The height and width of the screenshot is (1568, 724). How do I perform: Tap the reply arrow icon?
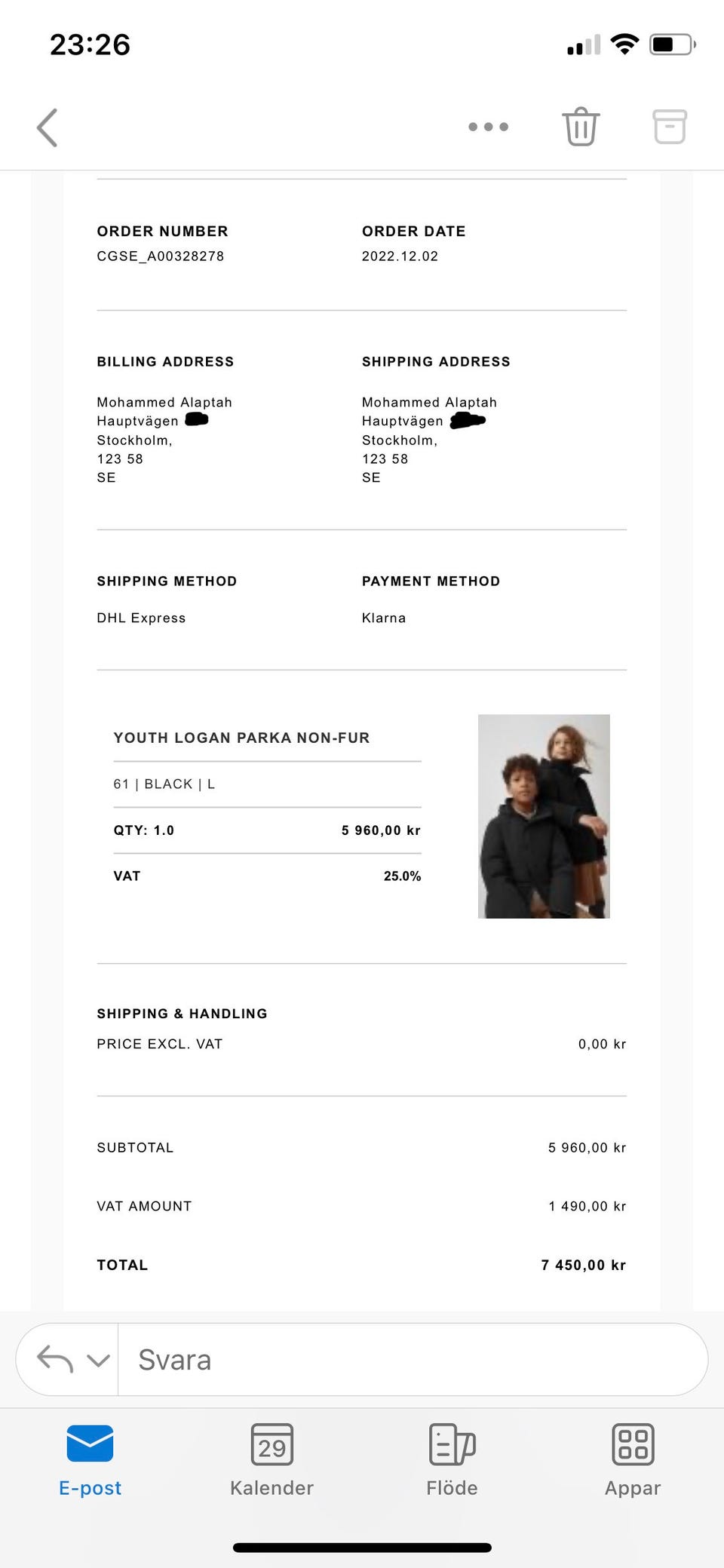click(55, 1359)
